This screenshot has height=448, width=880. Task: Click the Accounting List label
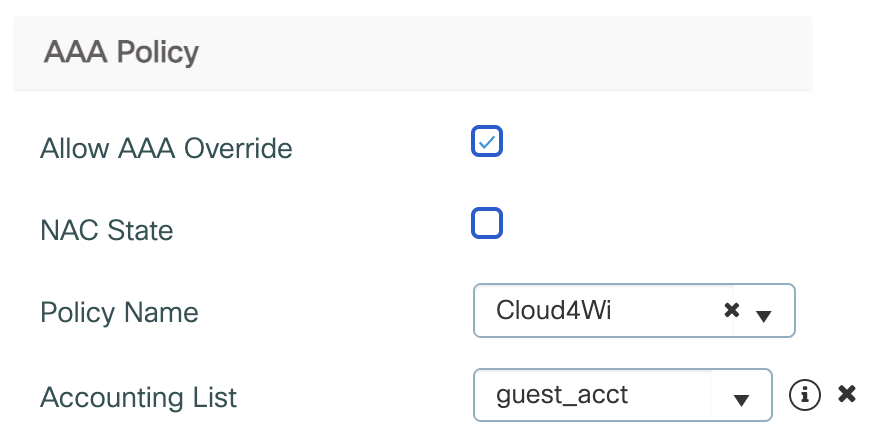138,397
